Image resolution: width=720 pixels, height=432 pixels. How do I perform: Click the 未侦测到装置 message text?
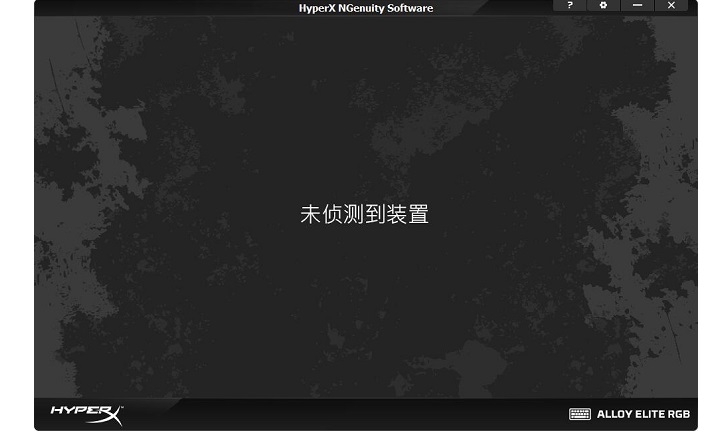365,214
